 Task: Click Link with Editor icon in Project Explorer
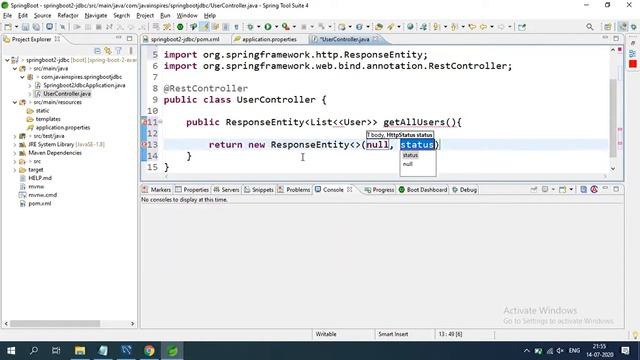[x=108, y=51]
